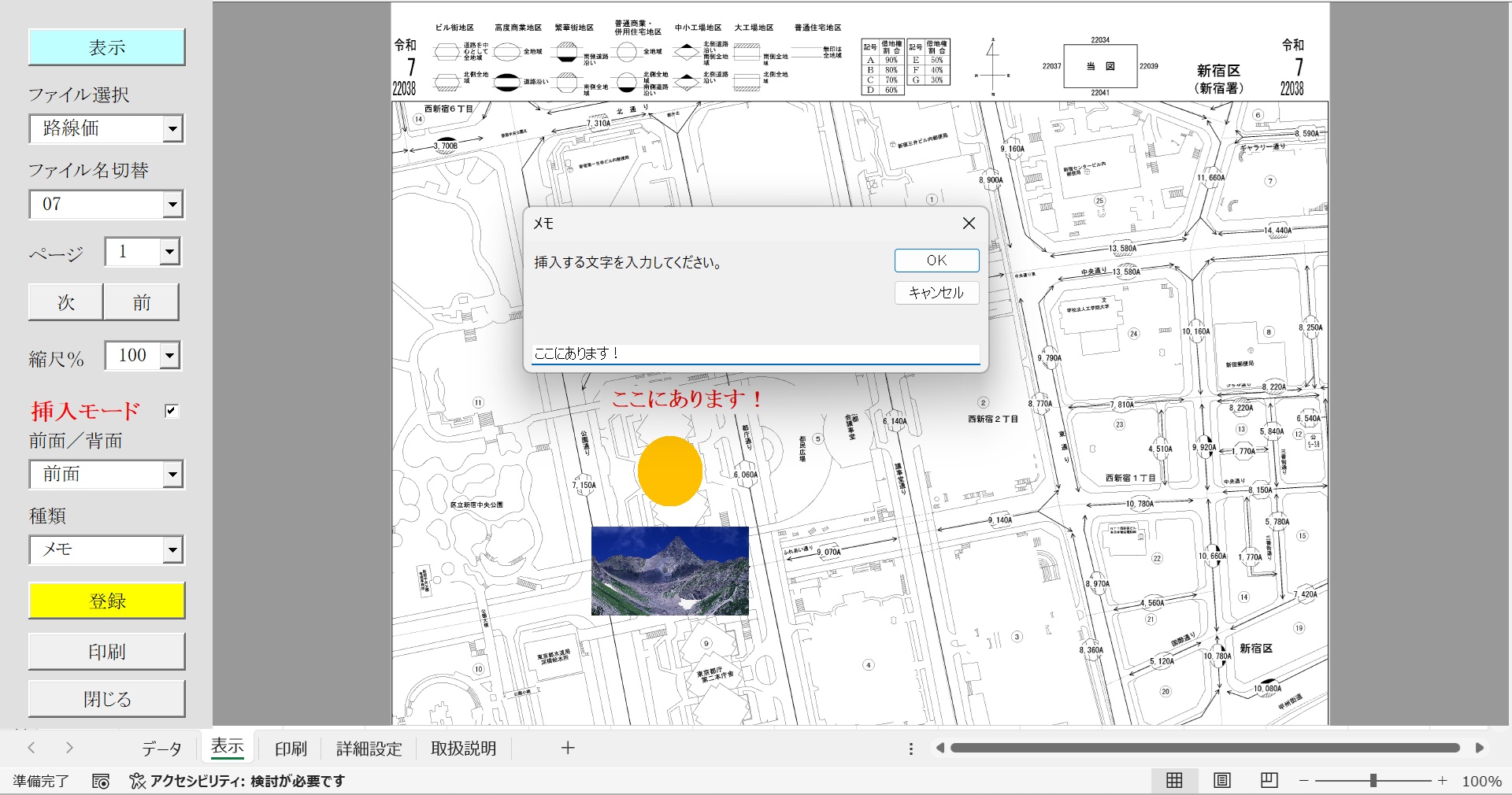Switch to Normal view icon

(x=1174, y=780)
